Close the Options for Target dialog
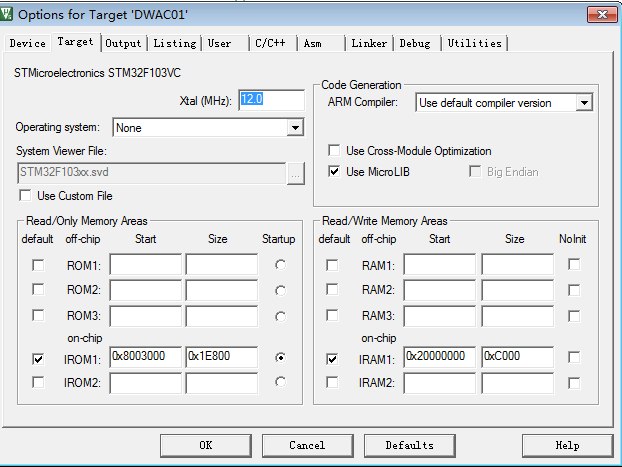 [x=602, y=15]
